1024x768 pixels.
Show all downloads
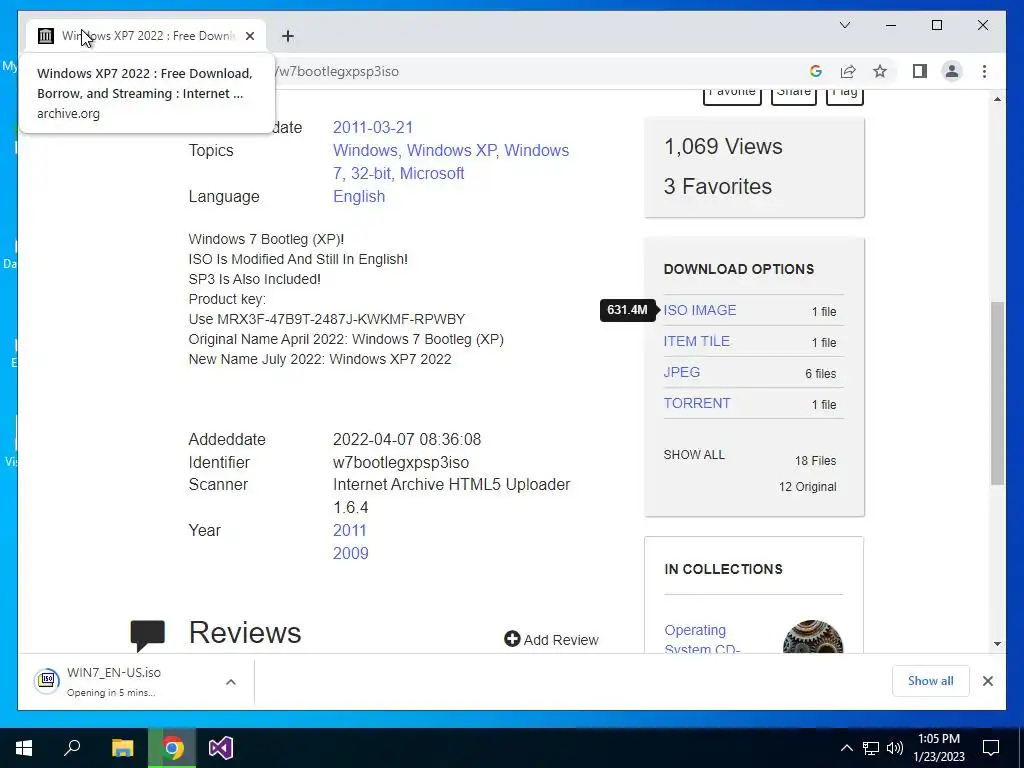coord(930,680)
